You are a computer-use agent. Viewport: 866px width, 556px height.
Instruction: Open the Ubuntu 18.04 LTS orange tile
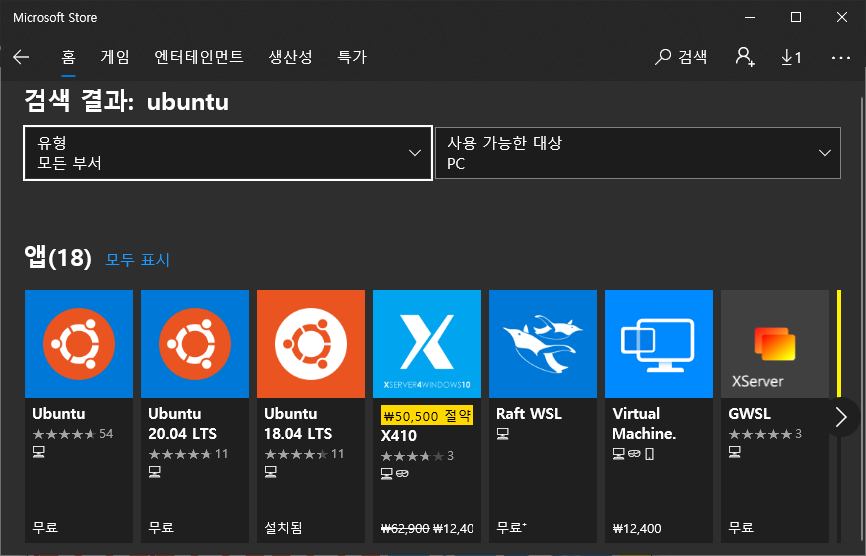tap(311, 343)
